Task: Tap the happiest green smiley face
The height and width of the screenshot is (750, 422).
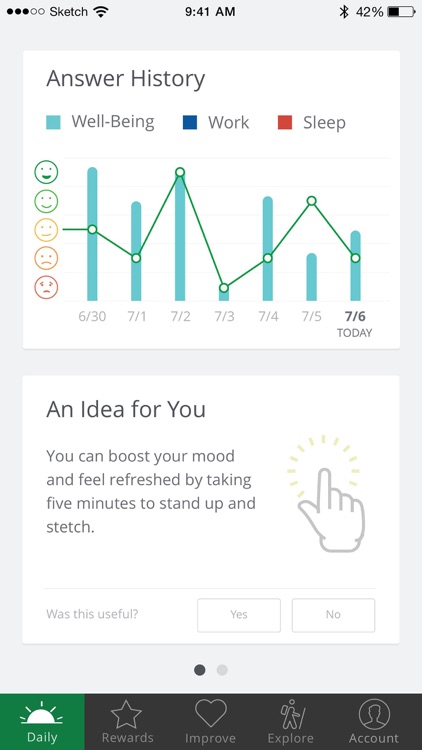Action: tap(46, 172)
